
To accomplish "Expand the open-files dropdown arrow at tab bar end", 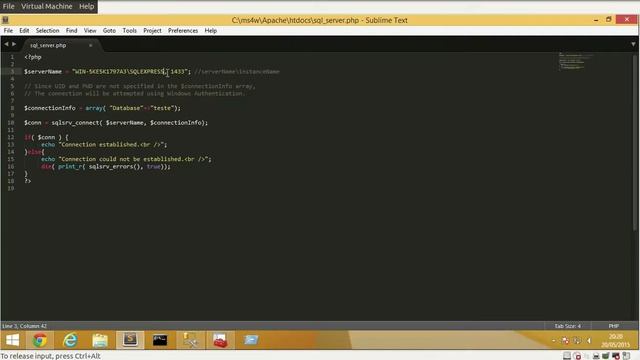I will click(633, 44).
